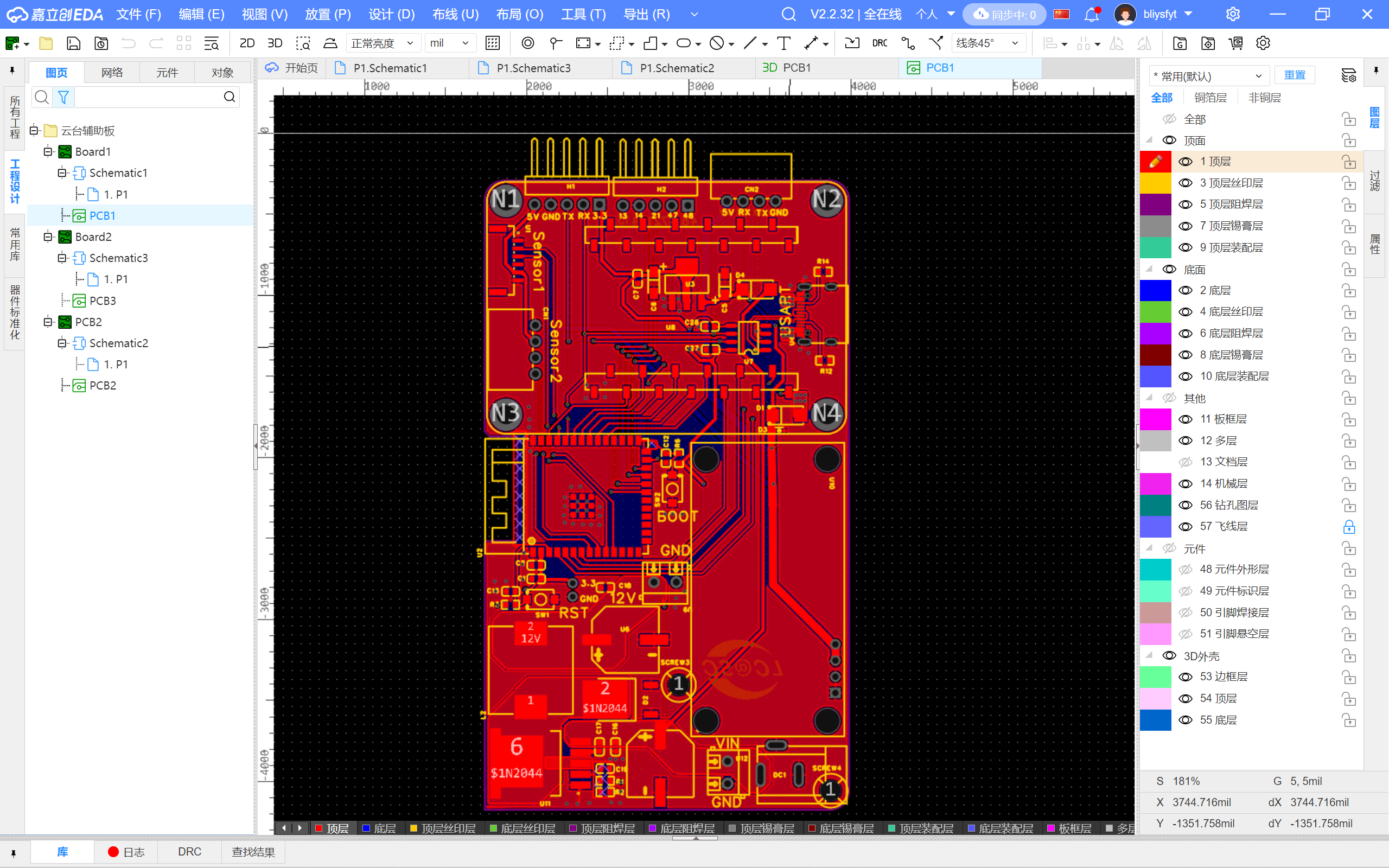Select the dimension measuring tool
The height and width of the screenshot is (868, 1389).
812,43
